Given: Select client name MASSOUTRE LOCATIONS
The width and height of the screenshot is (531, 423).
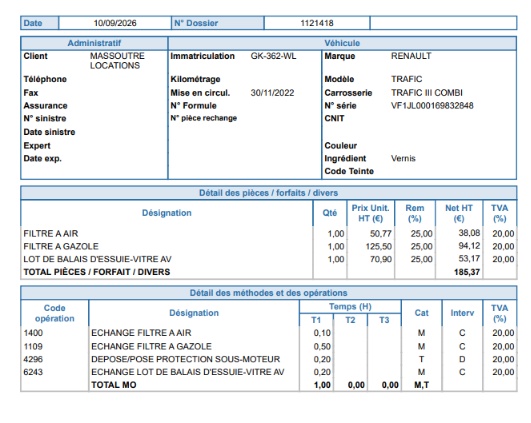Looking at the screenshot, I should [x=117, y=61].
